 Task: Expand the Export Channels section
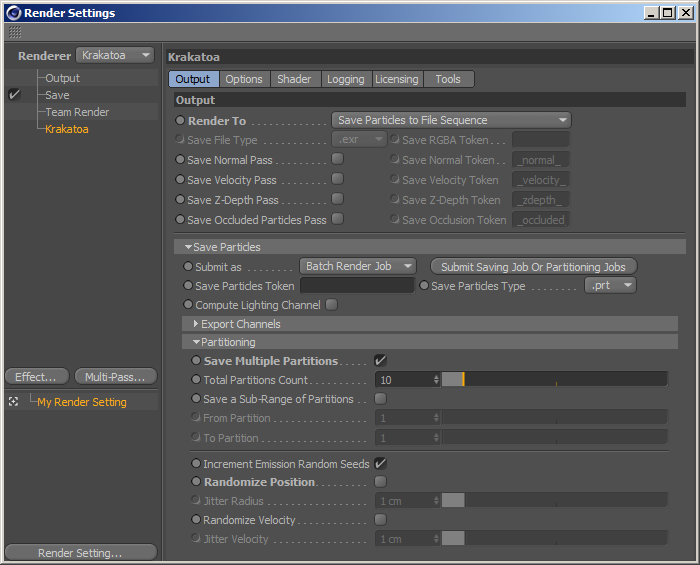click(x=196, y=324)
